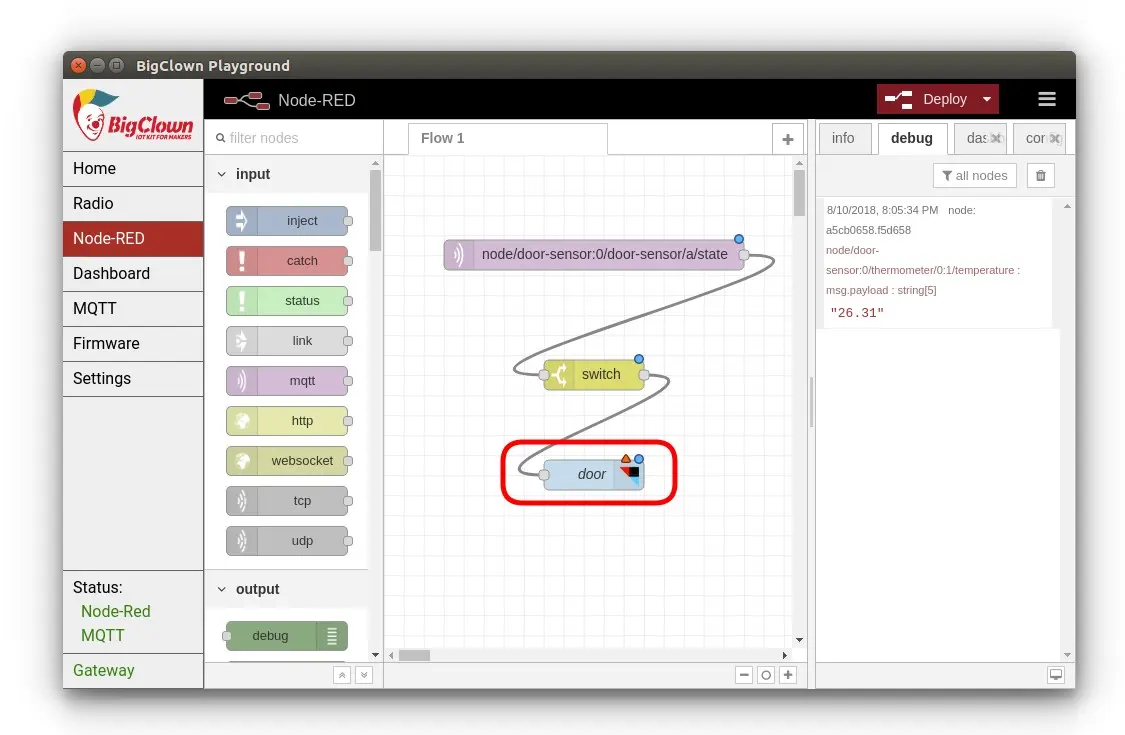This screenshot has width=1125, height=735.
Task: Click the canvas horizontal scrollbar thumb
Action: pos(415,655)
